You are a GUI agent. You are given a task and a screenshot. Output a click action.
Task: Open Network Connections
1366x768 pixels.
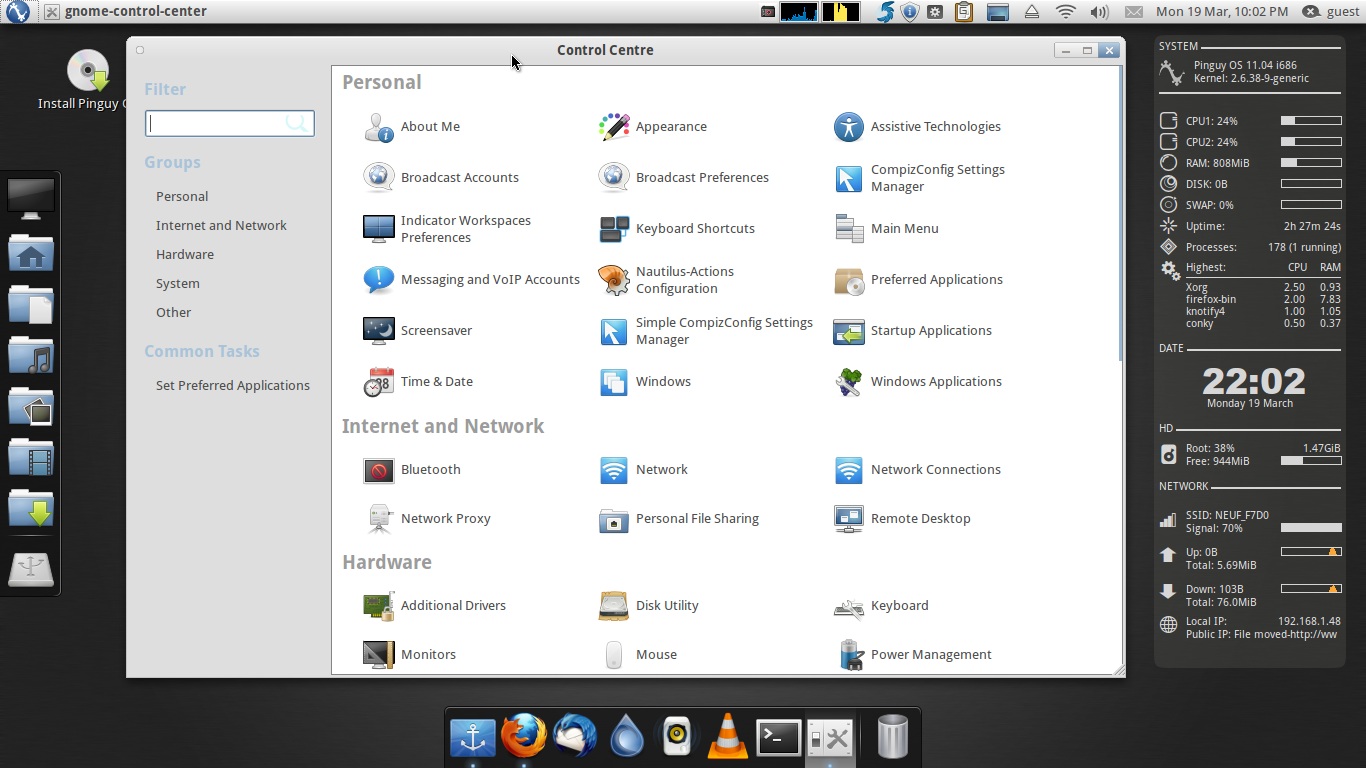(917, 469)
